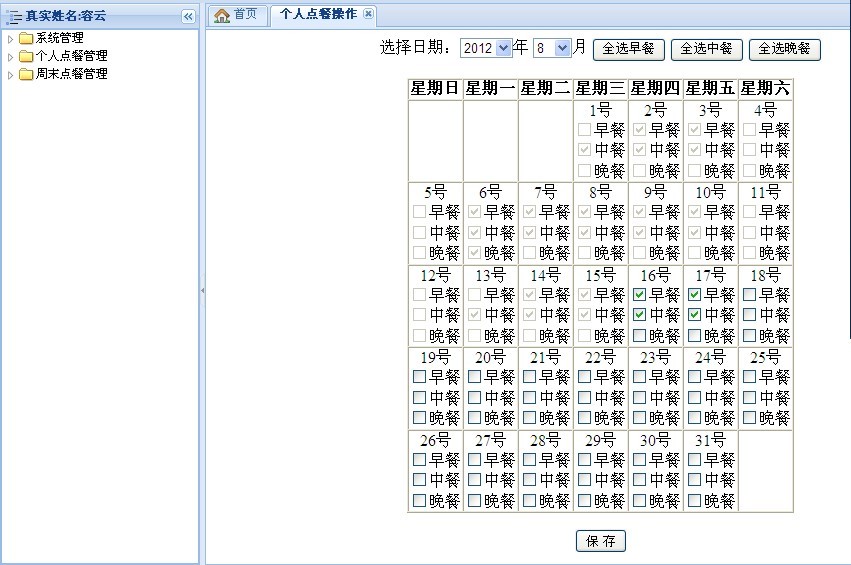Image resolution: width=851 pixels, height=565 pixels.
Task: Switch to the 首页 tab
Action: point(238,15)
